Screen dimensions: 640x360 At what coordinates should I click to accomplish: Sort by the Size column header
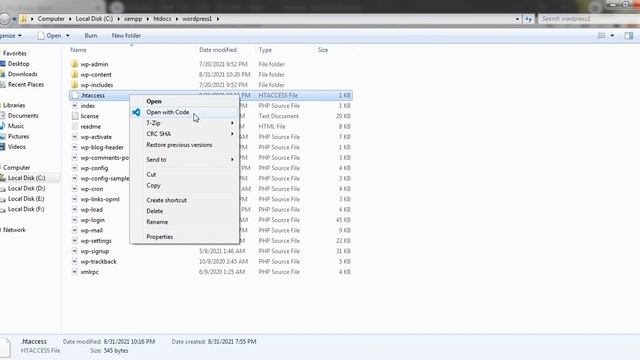point(323,50)
